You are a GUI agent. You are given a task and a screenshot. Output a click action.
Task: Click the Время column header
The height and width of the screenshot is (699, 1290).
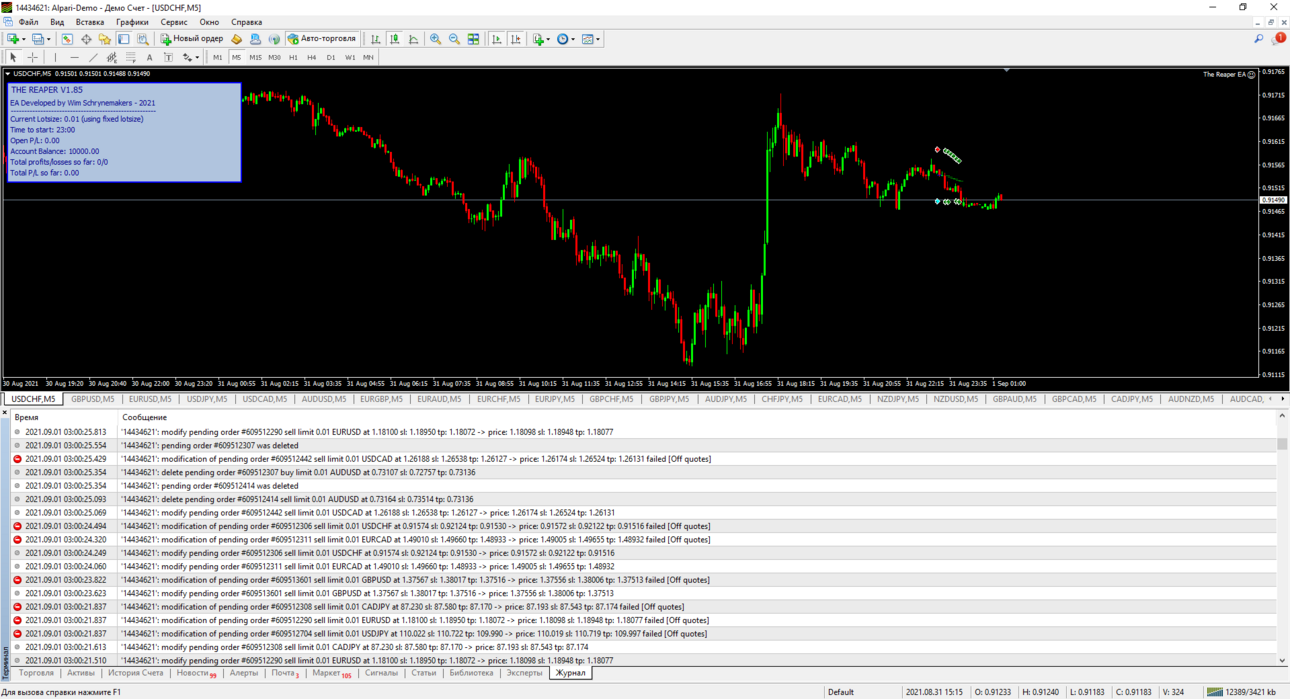click(x=27, y=417)
